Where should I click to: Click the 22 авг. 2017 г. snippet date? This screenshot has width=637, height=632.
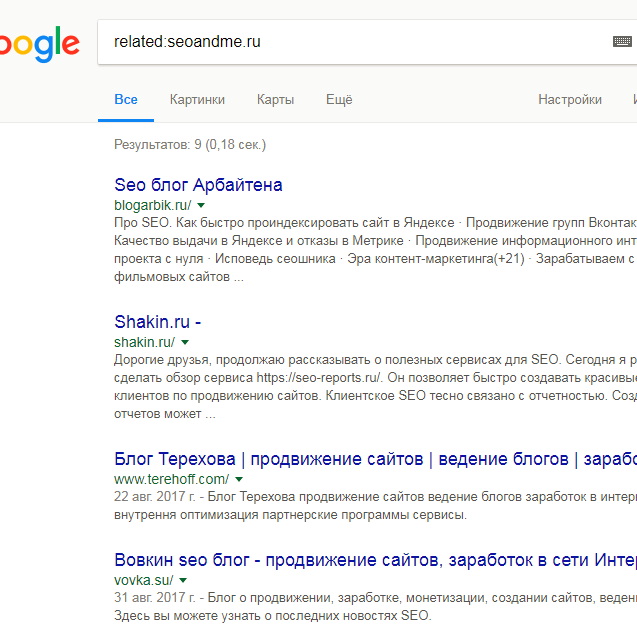coord(155,497)
